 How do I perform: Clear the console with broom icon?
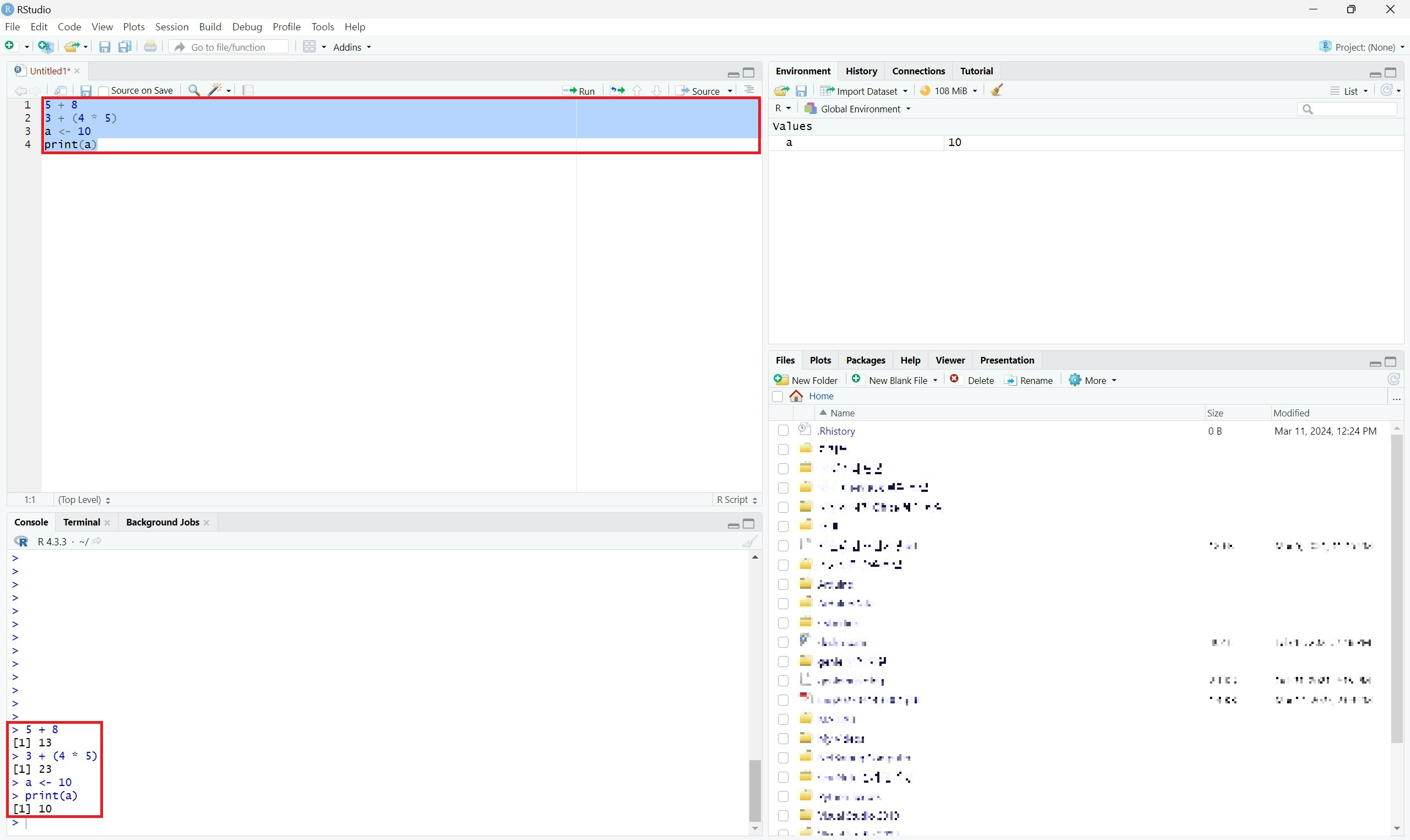click(749, 541)
